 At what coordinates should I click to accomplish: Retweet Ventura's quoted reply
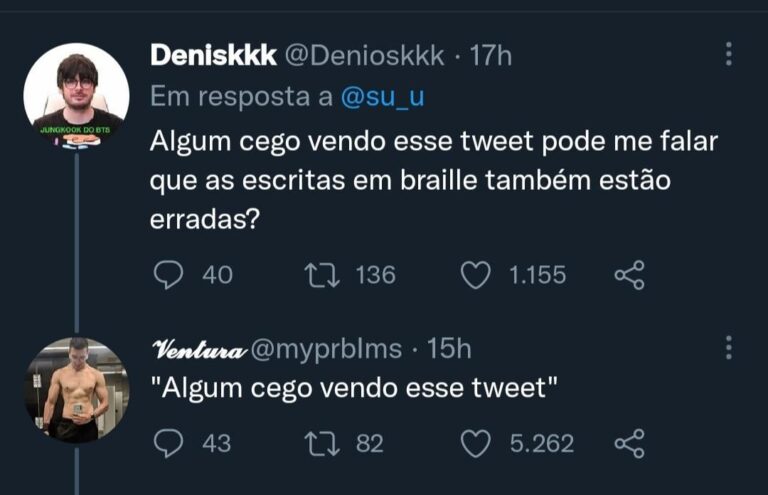(321, 443)
